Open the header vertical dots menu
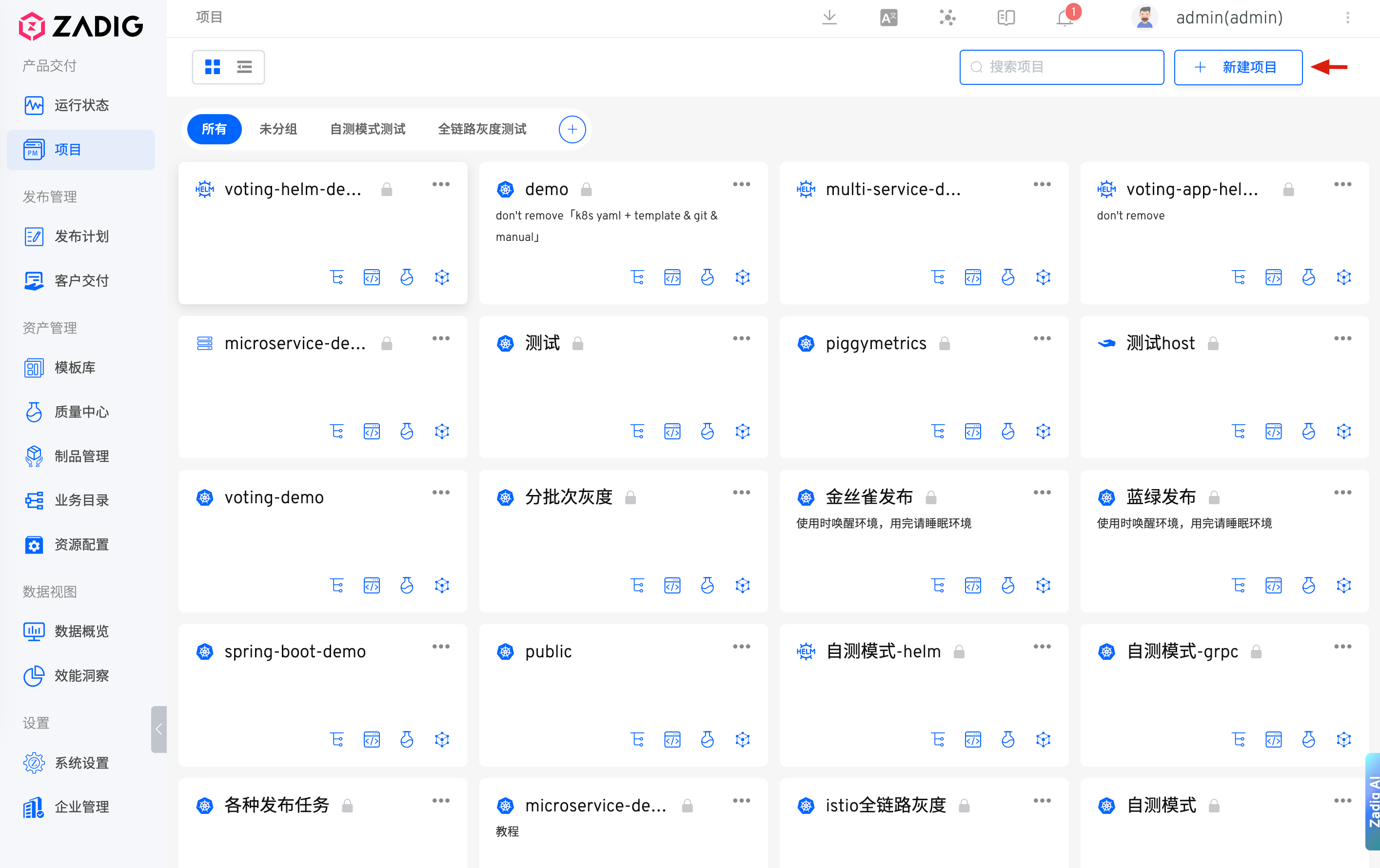The height and width of the screenshot is (868, 1380). coord(1347,18)
